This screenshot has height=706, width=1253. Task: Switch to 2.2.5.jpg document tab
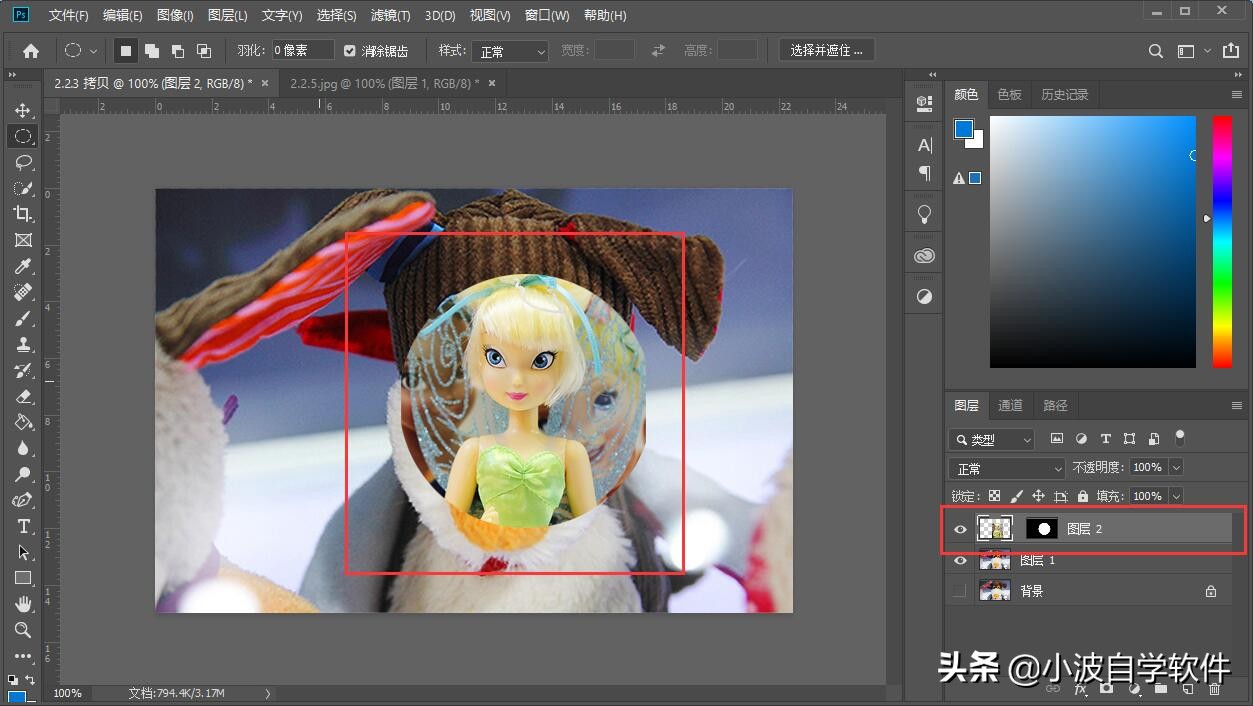click(384, 83)
